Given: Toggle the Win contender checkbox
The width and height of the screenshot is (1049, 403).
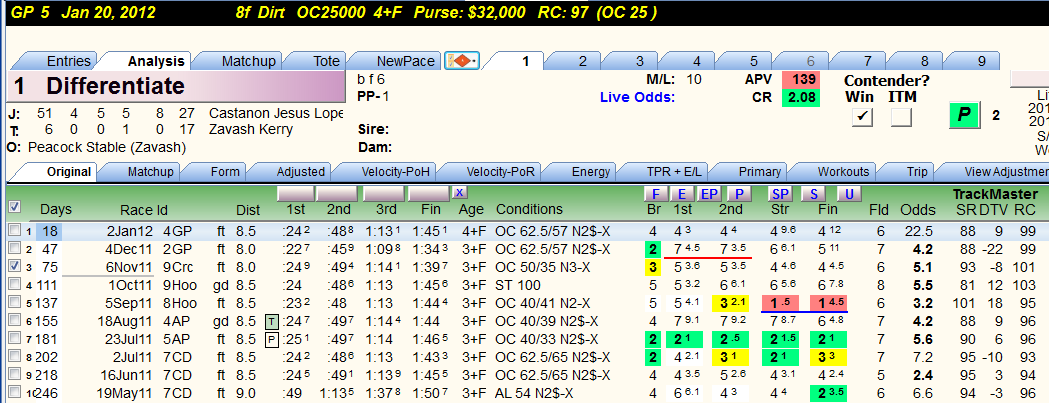Looking at the screenshot, I should coord(864,116).
